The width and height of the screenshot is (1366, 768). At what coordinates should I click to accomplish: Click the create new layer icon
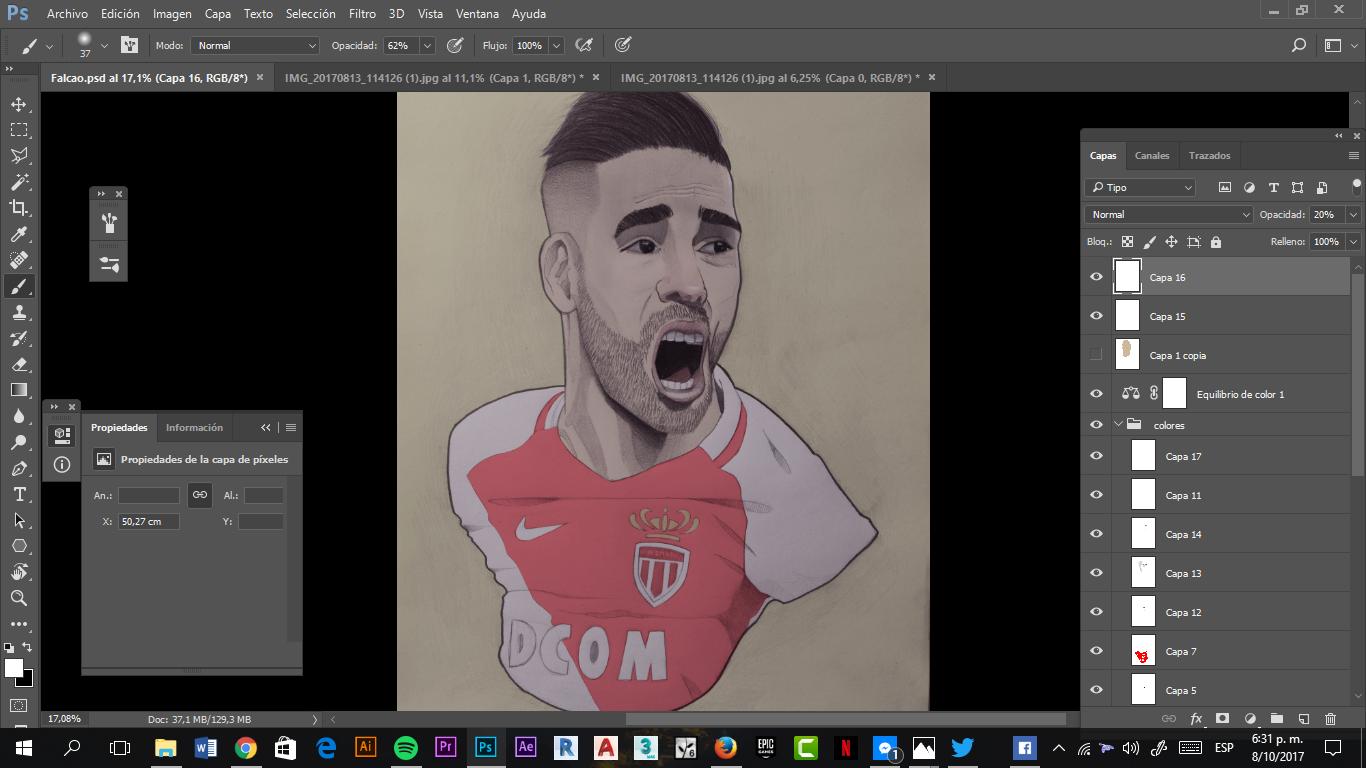[1303, 718]
